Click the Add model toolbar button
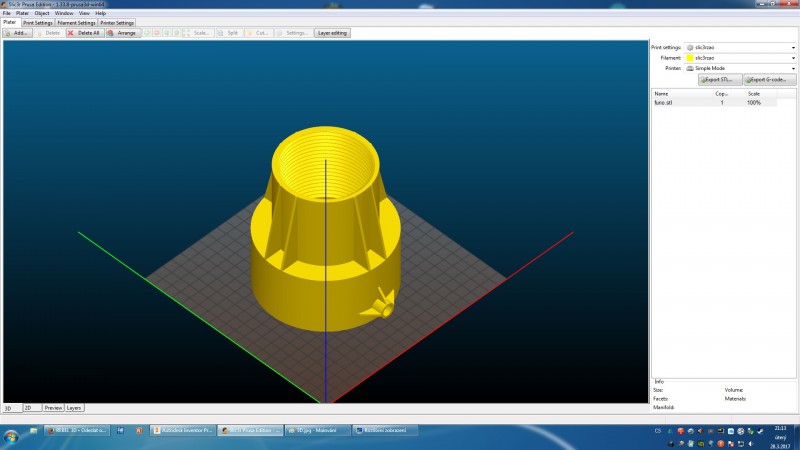 pyautogui.click(x=18, y=33)
